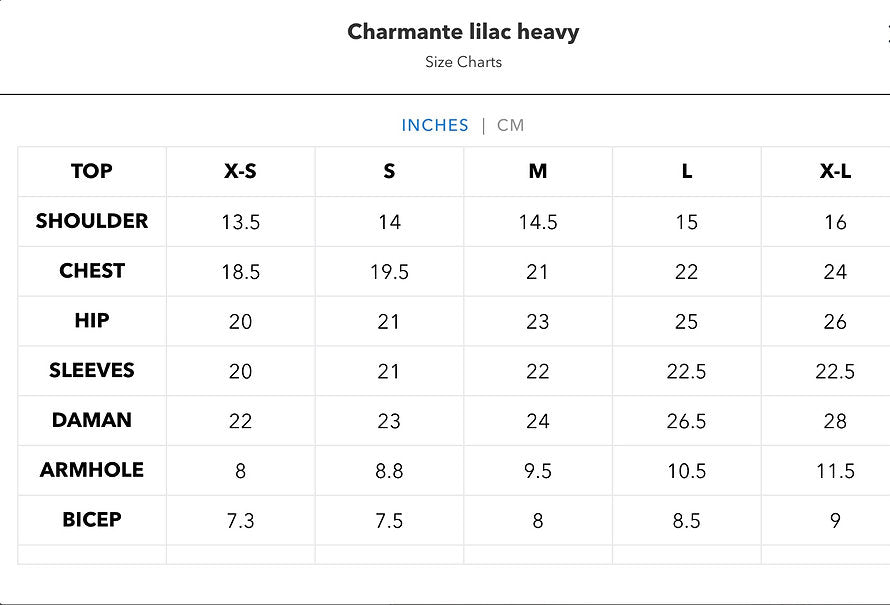Select the SLEEVES row label
890x605 pixels.
(x=92, y=370)
